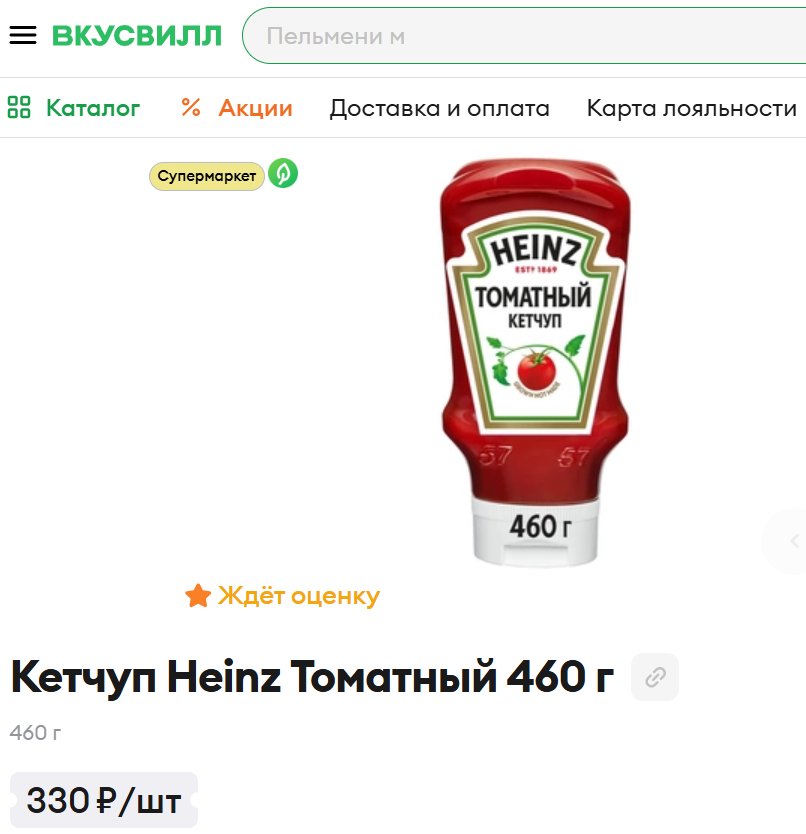Click the 330 ₽/шт price tag
The height and width of the screenshot is (834, 806).
point(104,800)
